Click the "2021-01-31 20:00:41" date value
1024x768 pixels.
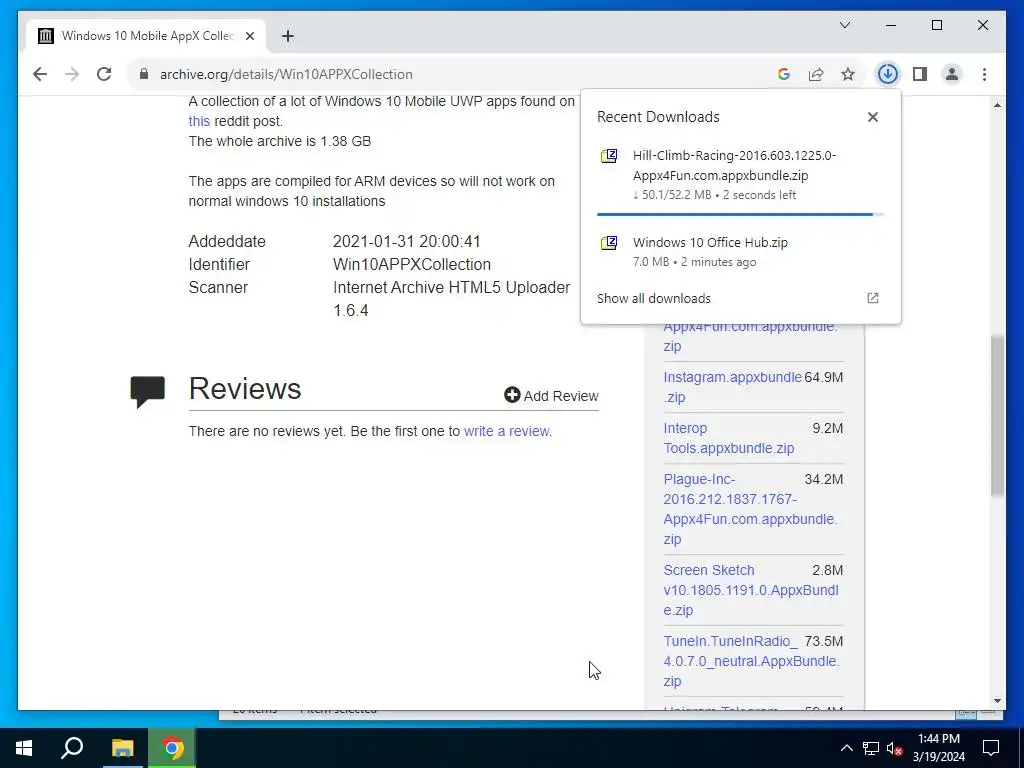click(x=406, y=242)
